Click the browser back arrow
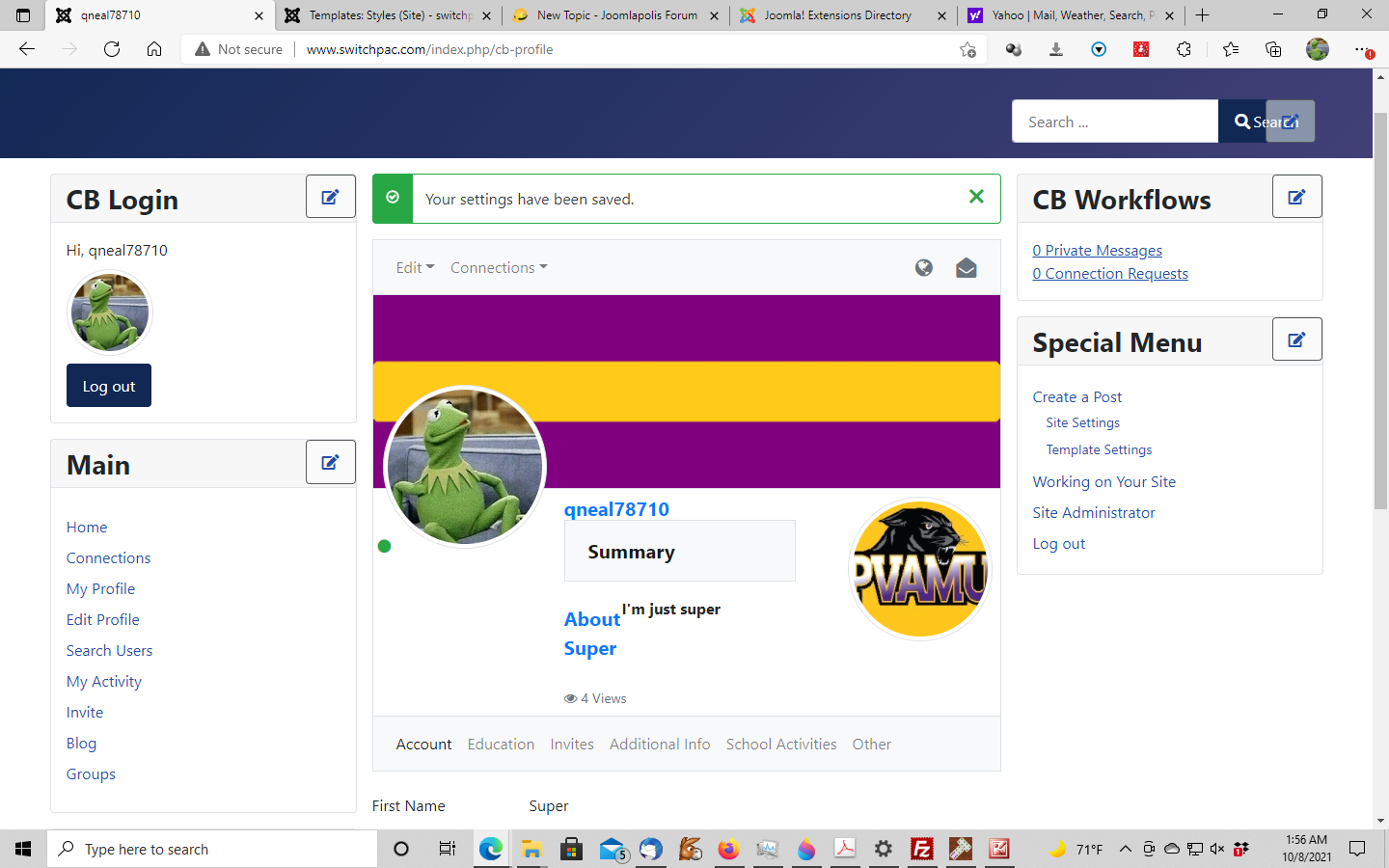Viewport: 1389px width, 868px height. coord(27,49)
